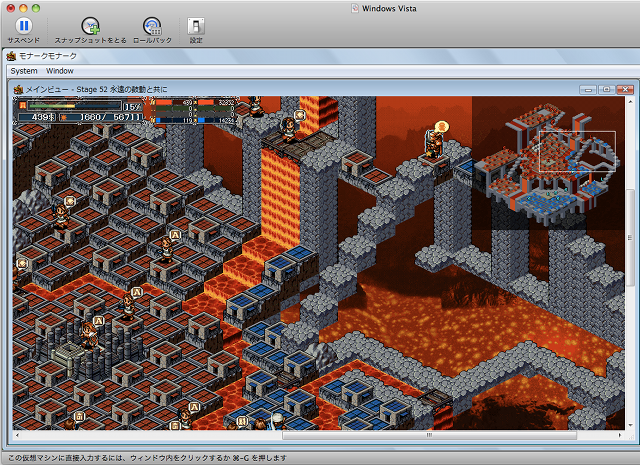Select the character with the orange speech bubble on the bridge
This screenshot has width=640, height=465.
pyautogui.click(x=434, y=141)
